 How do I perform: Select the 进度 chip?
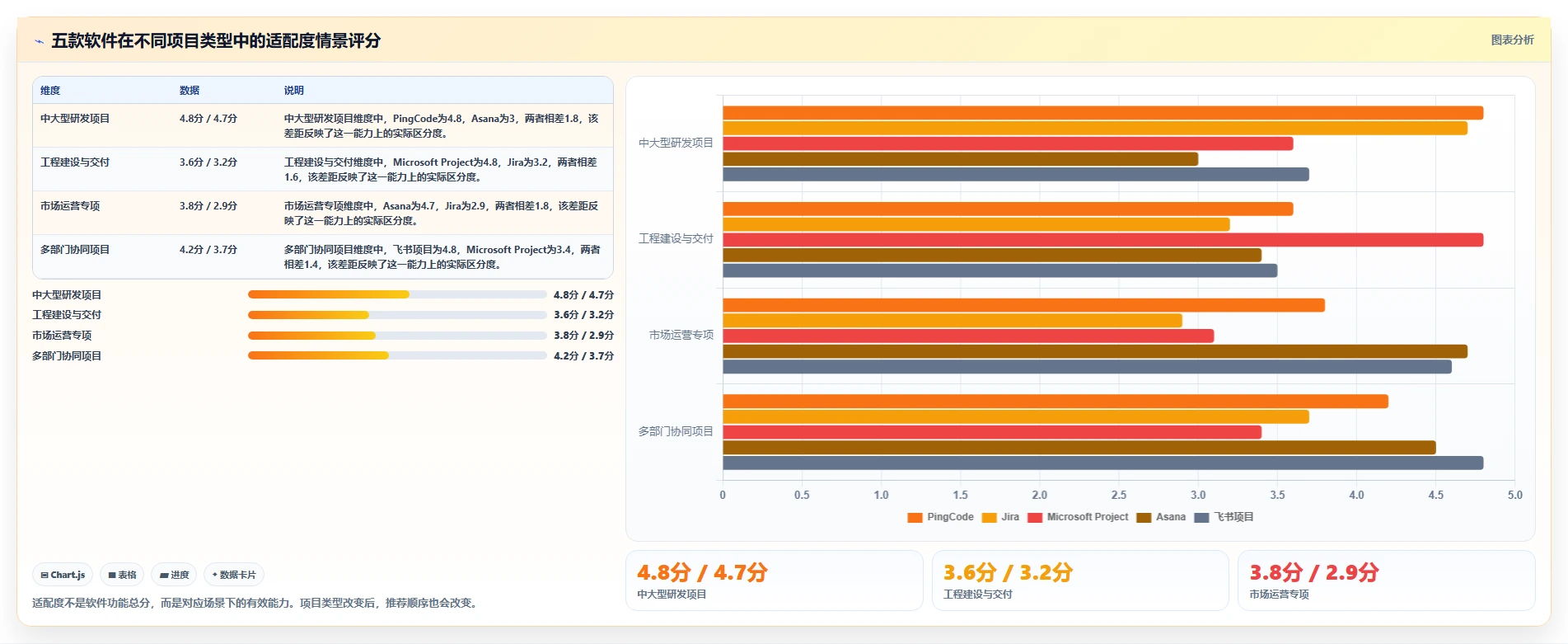coord(174,575)
